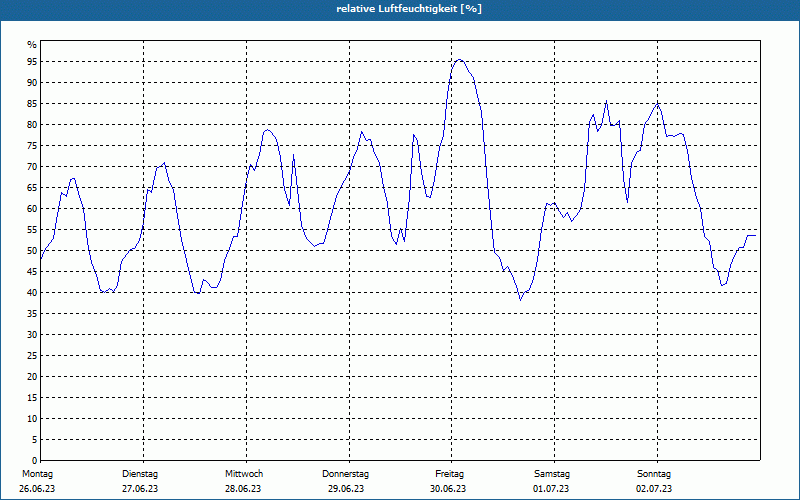Click the 30 y-axis value
The width and height of the screenshot is (800, 500).
pos(32,335)
